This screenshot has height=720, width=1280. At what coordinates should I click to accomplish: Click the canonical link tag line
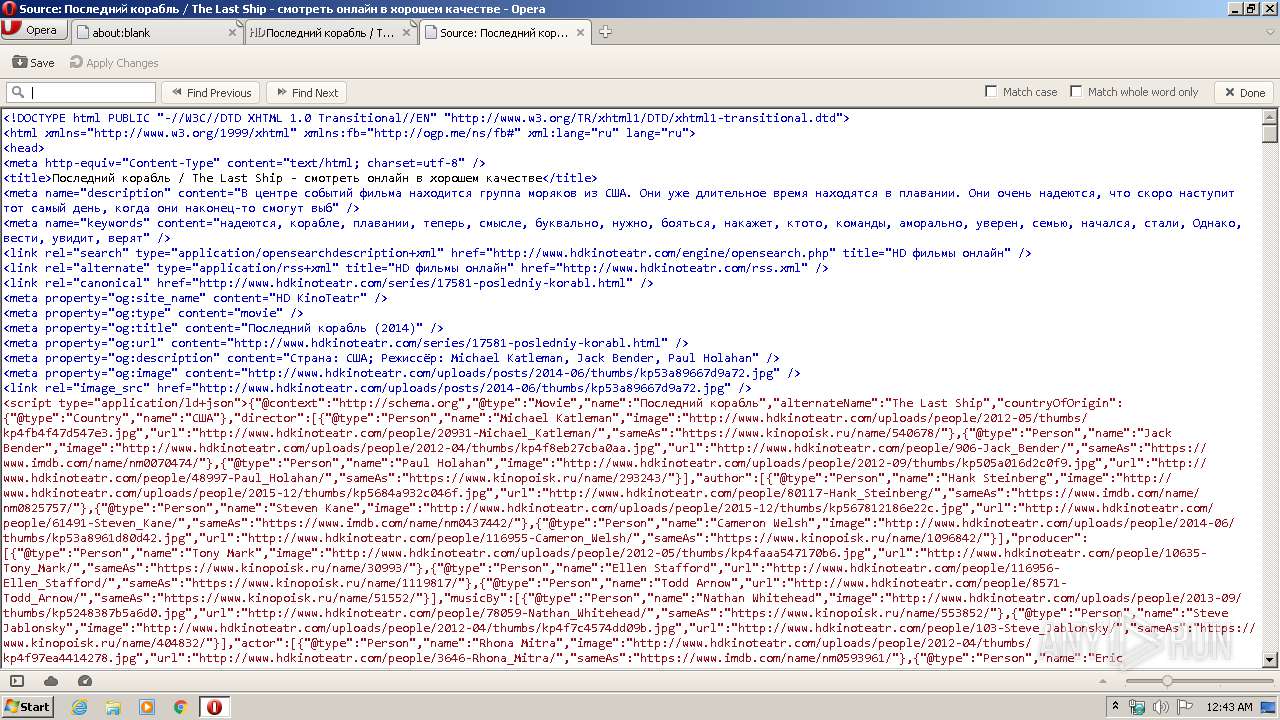(x=328, y=283)
